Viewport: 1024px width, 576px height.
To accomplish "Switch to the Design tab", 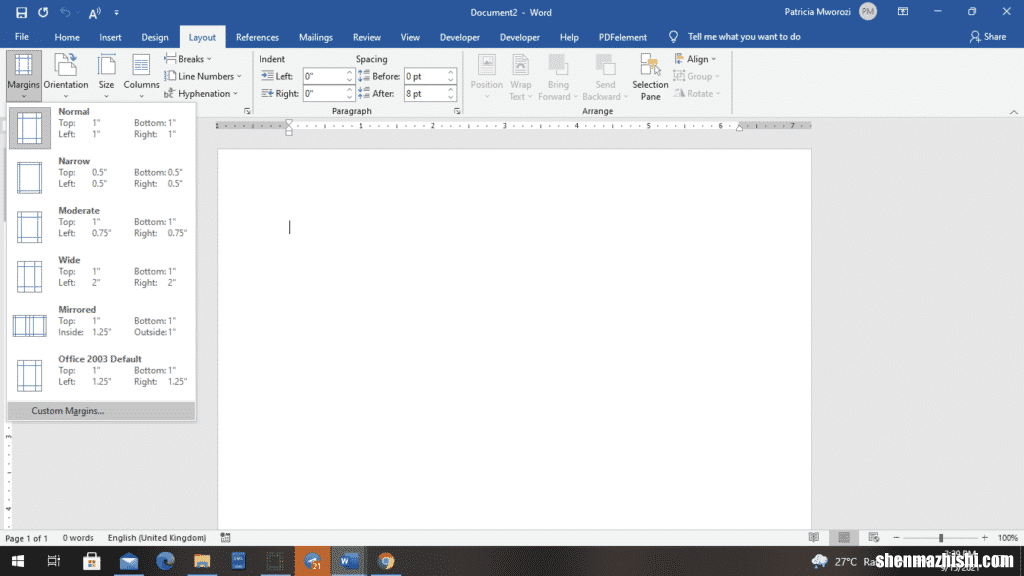I will point(155,37).
